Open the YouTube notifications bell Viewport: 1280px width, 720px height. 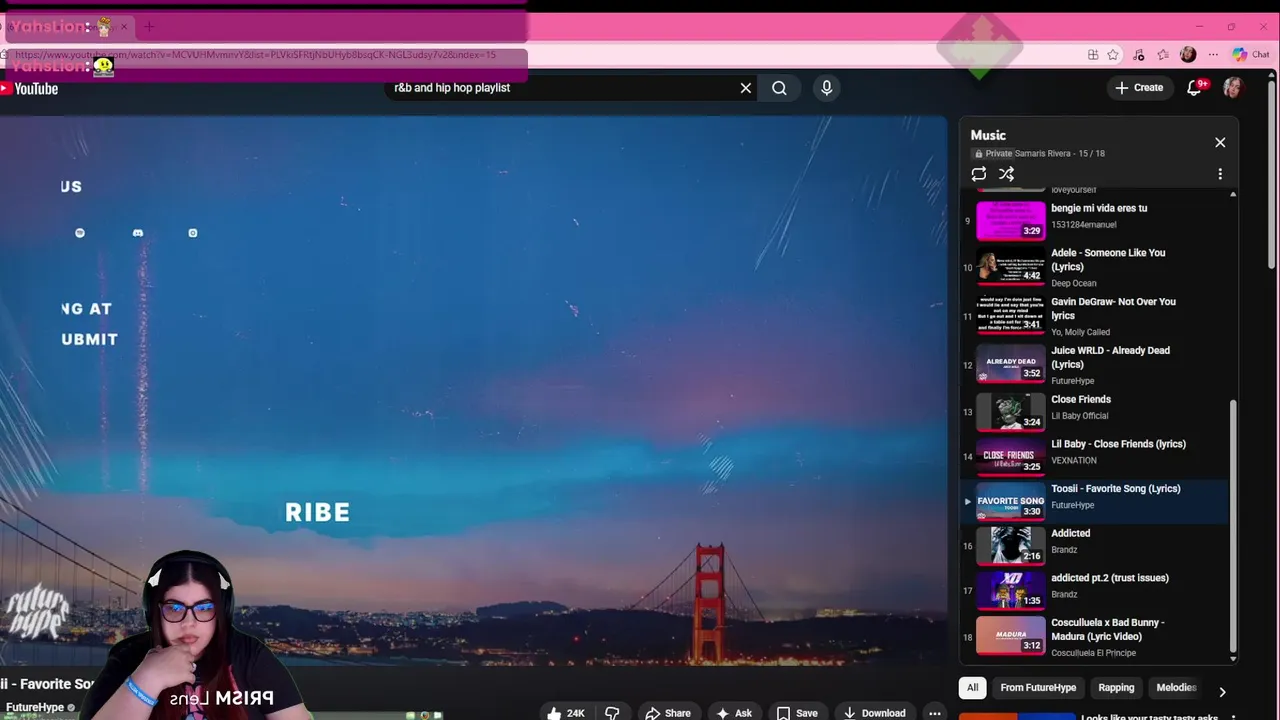coord(1194,88)
